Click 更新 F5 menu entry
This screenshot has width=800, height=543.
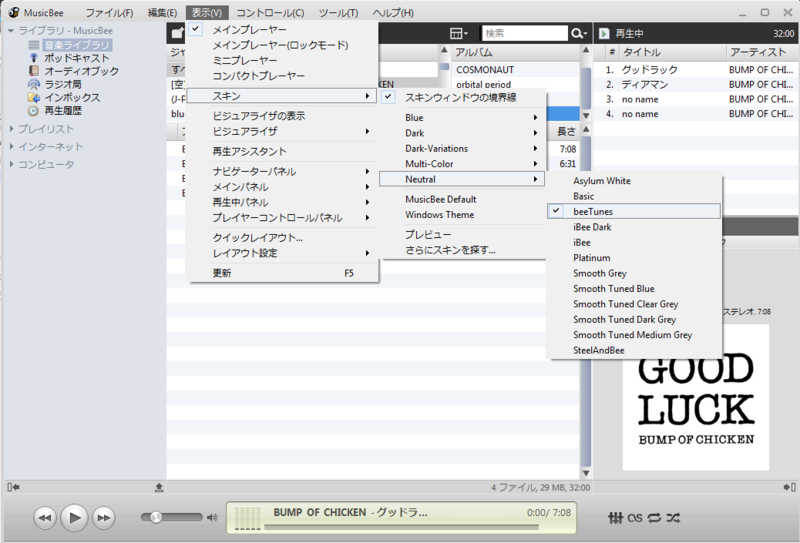(x=282, y=273)
